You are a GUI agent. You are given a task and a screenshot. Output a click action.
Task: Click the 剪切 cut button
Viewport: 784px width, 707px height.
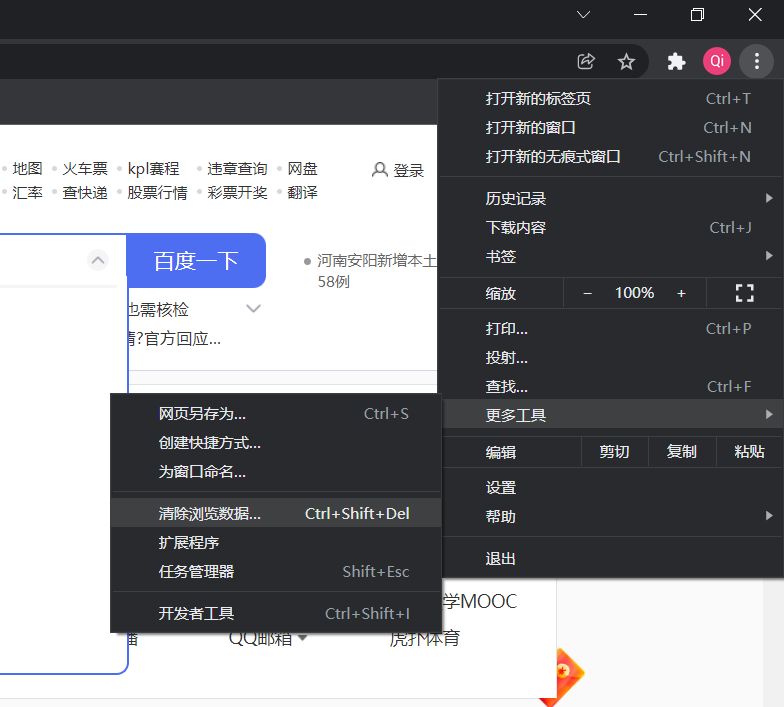pyautogui.click(x=614, y=452)
